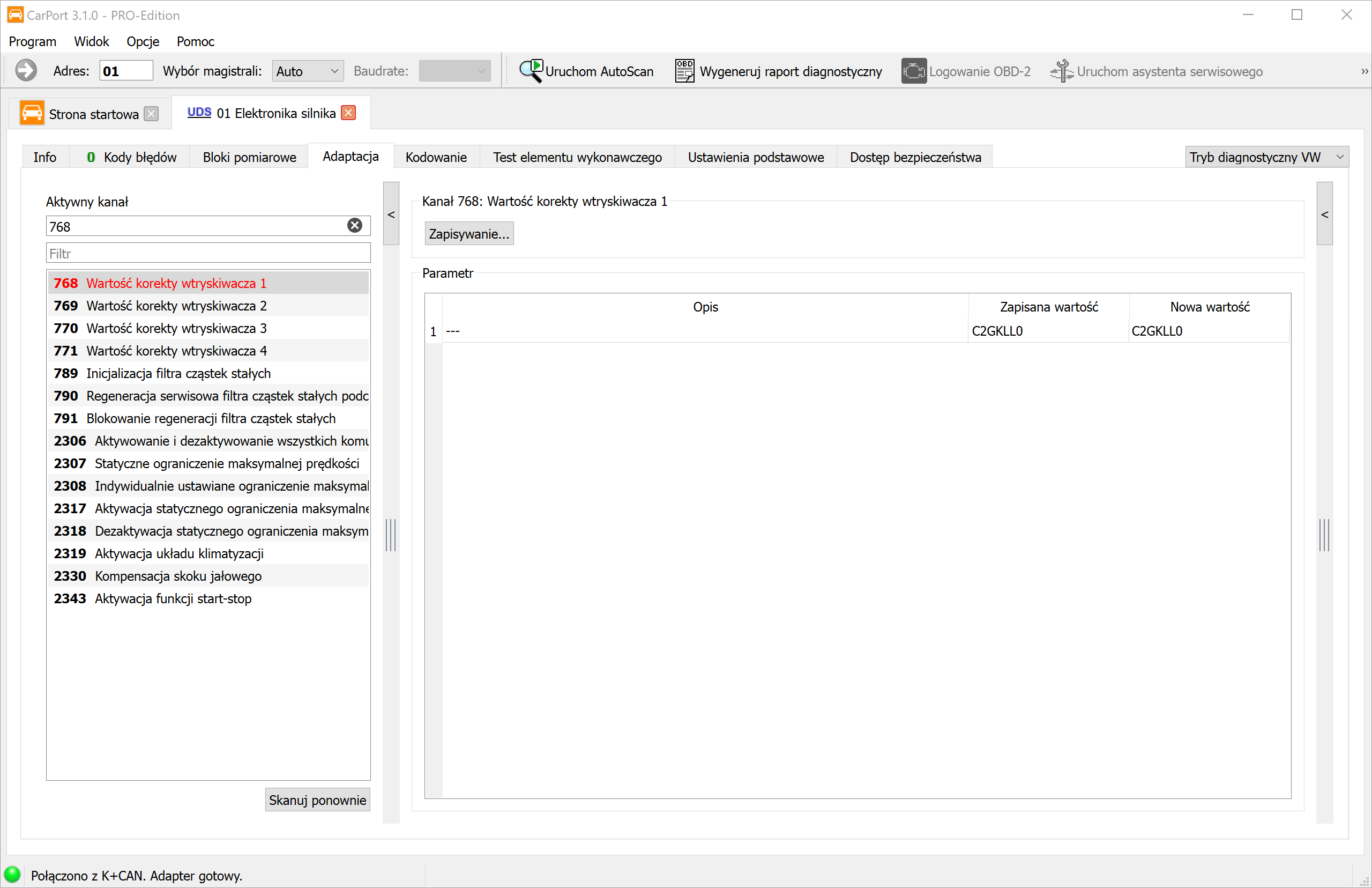Select channel 768 Wartość korekty wtryskiwacza 1
Image resolution: width=1372 pixels, height=888 pixels.
click(x=208, y=283)
